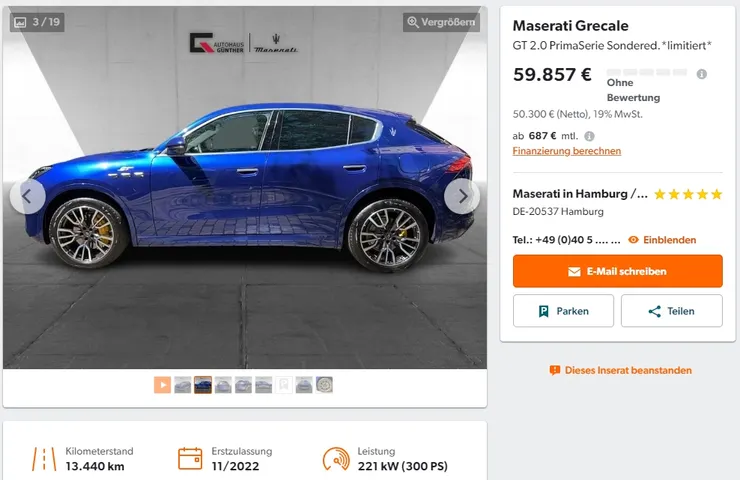Save the listing with Parken button
Screen dimensions: 740x480
563,311
